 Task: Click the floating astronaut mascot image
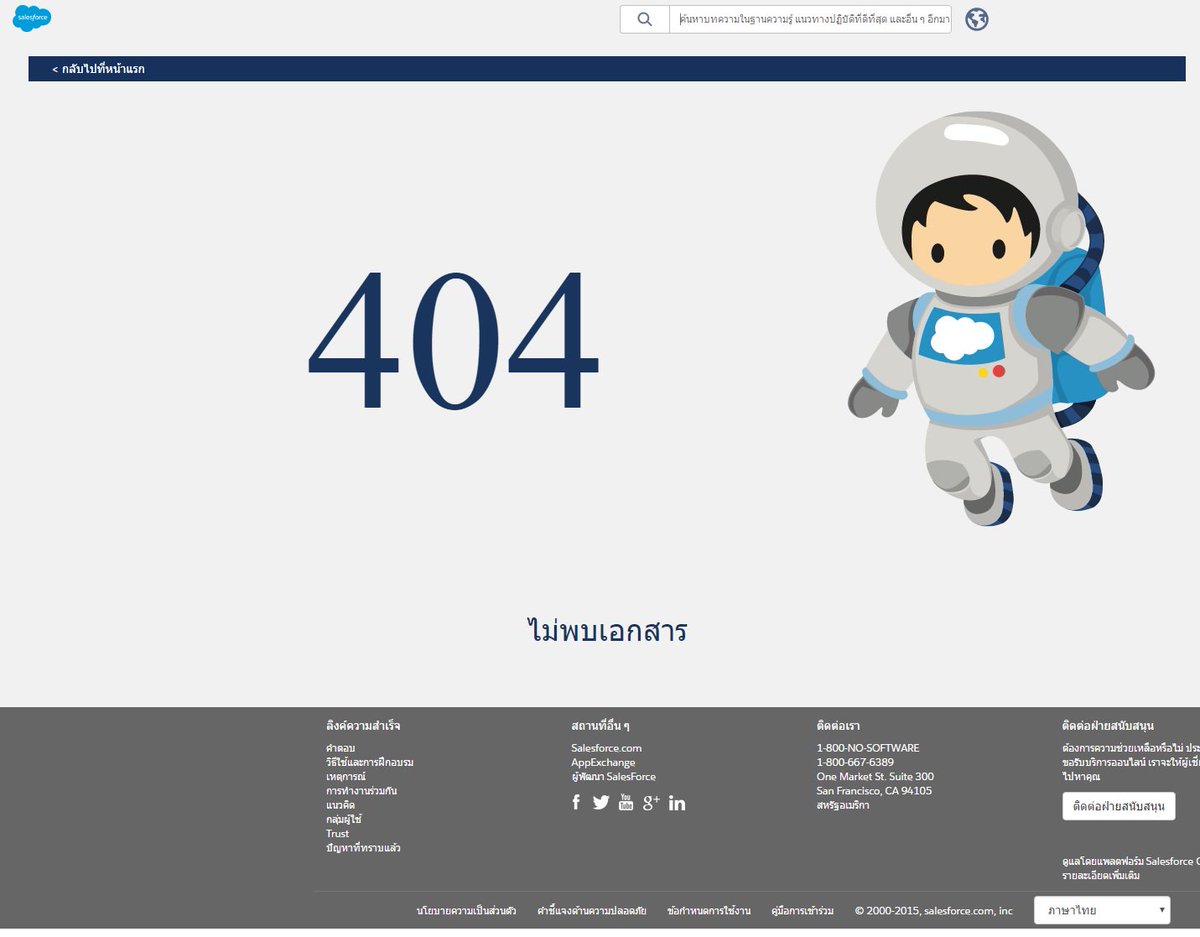coord(1000,318)
